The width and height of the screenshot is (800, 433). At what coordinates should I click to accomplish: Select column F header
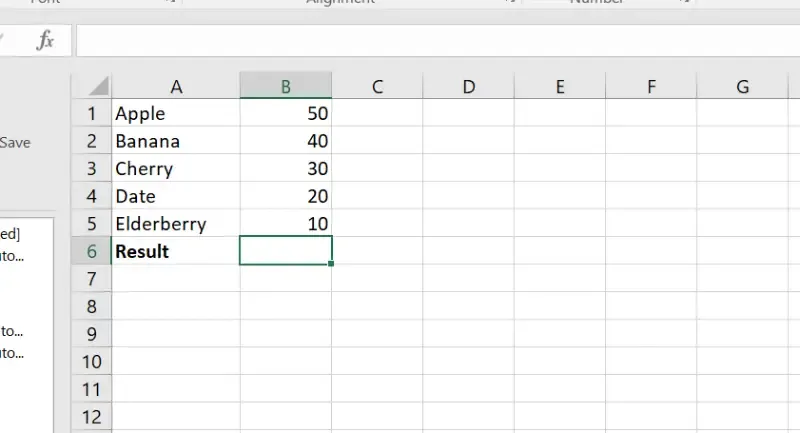651,86
